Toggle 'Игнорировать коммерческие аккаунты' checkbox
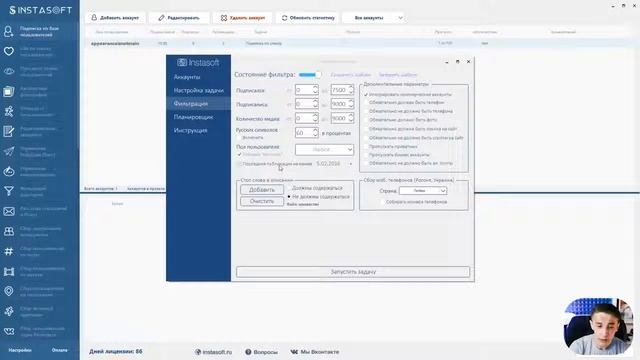Image resolution: width=640 pixels, height=360 pixels. tap(366, 94)
